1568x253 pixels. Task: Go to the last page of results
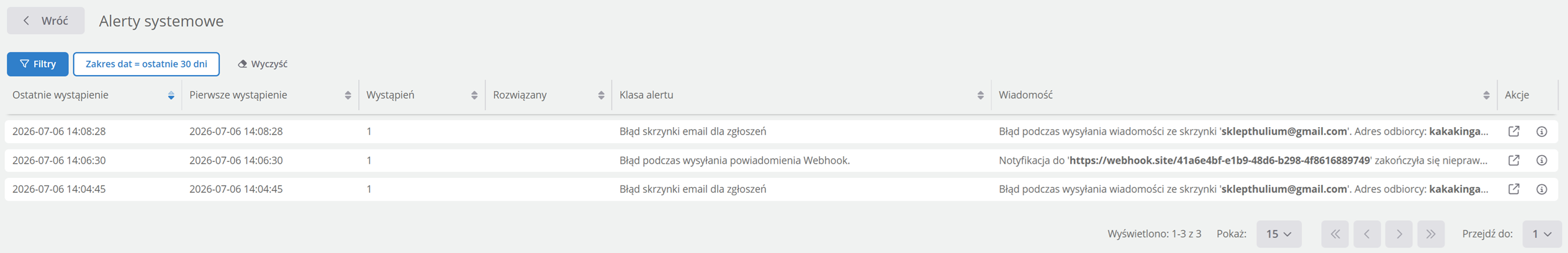pos(1431,234)
